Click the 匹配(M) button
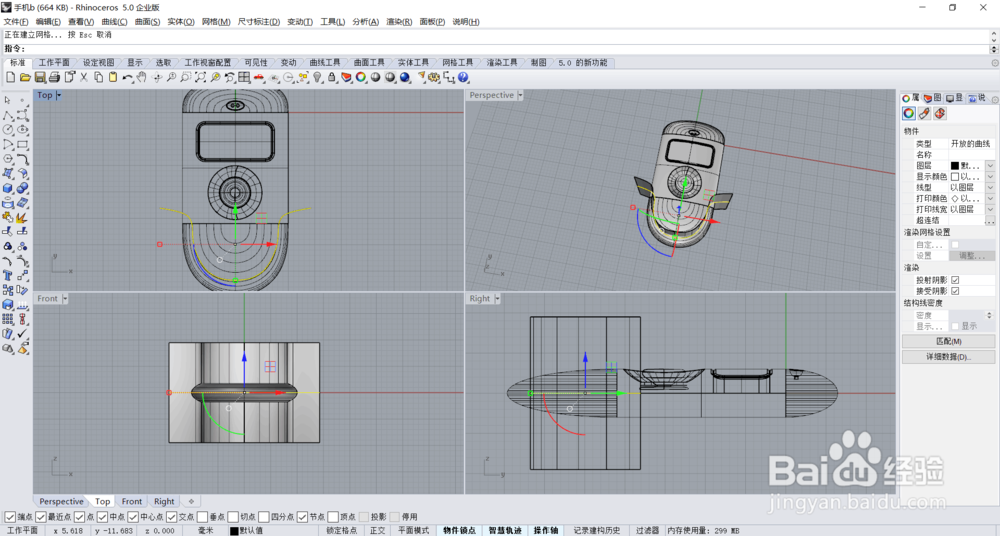This screenshot has width=1000, height=536. [x=948, y=341]
